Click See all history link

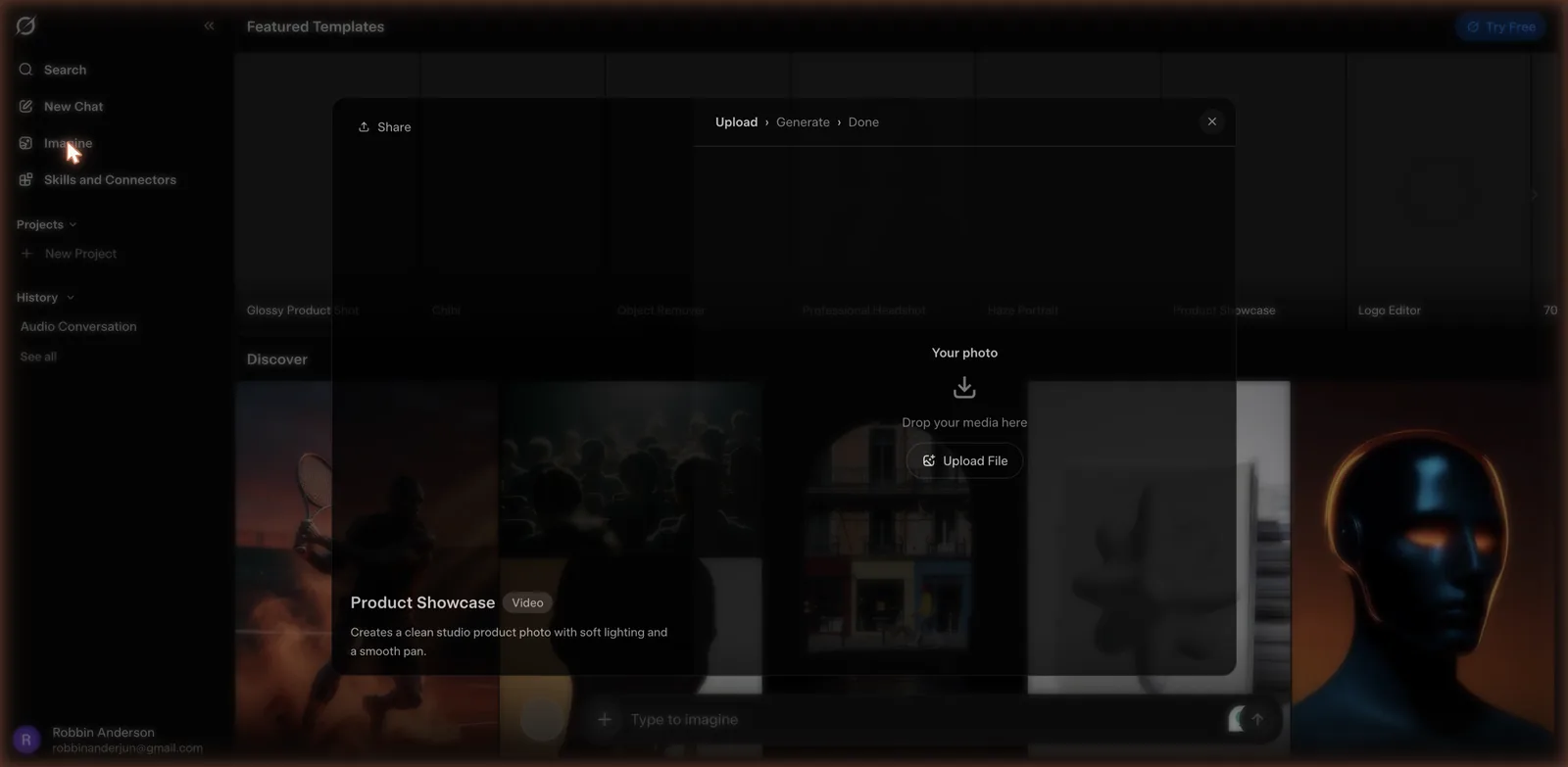(x=38, y=357)
